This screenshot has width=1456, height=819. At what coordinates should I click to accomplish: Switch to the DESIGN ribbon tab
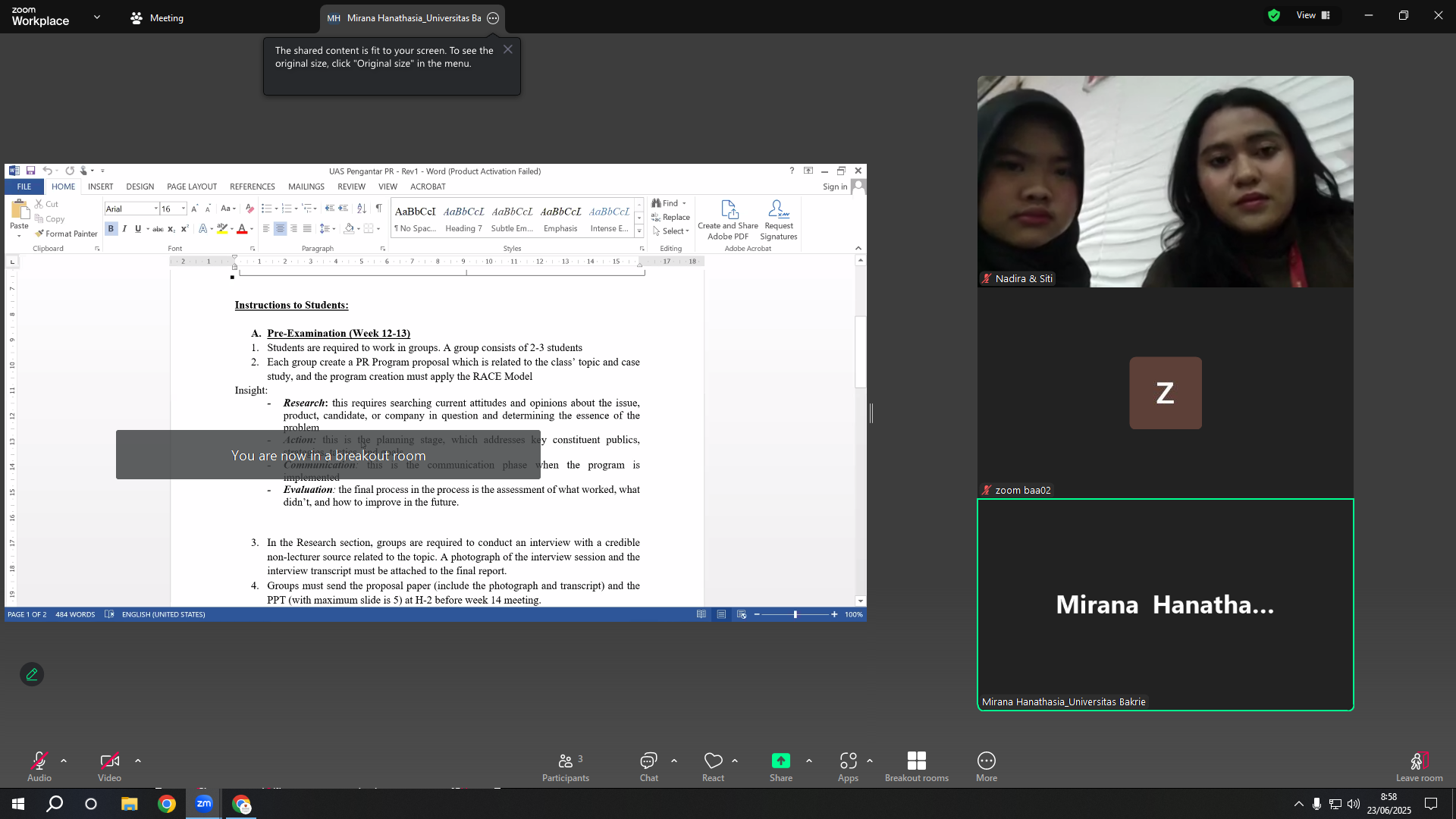[x=140, y=187]
